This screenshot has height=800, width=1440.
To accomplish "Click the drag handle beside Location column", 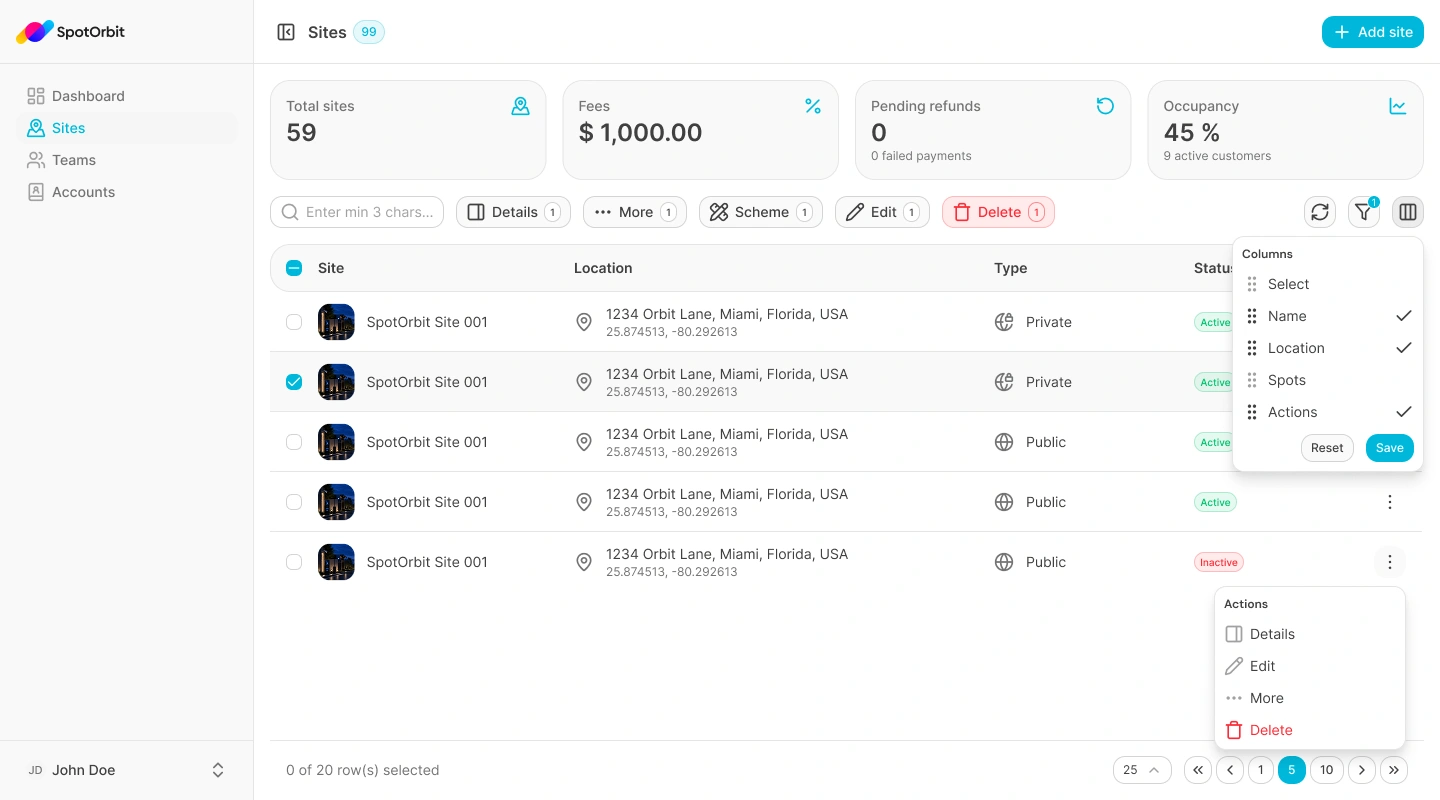I will coord(1252,348).
